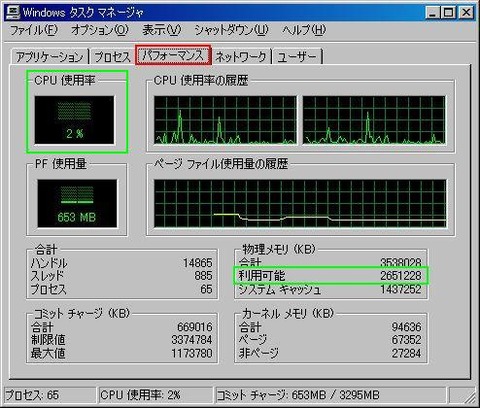Open the シャットダウン(U) menu
480x408 pixels.
point(231,30)
